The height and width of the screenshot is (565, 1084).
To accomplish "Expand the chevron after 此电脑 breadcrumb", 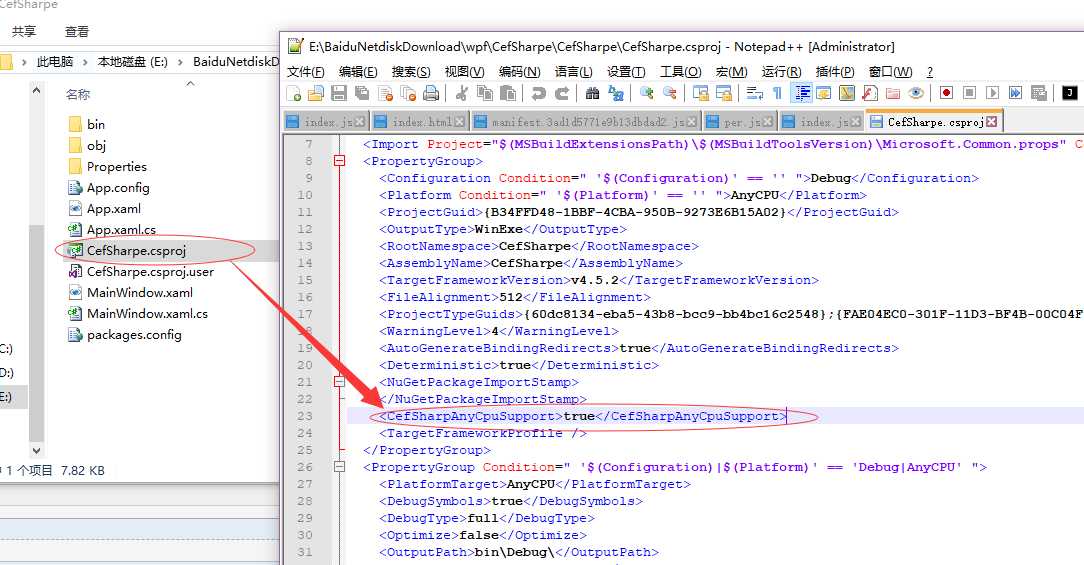I will tap(85, 62).
